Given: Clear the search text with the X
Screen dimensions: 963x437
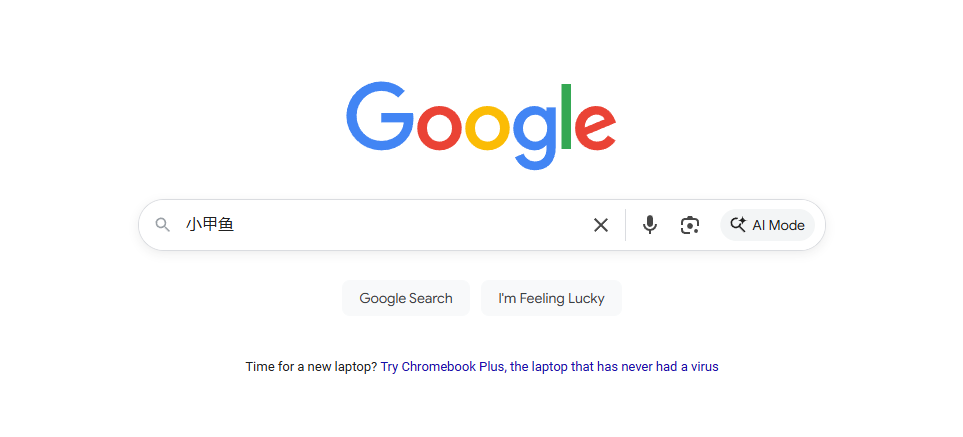Looking at the screenshot, I should pos(601,225).
